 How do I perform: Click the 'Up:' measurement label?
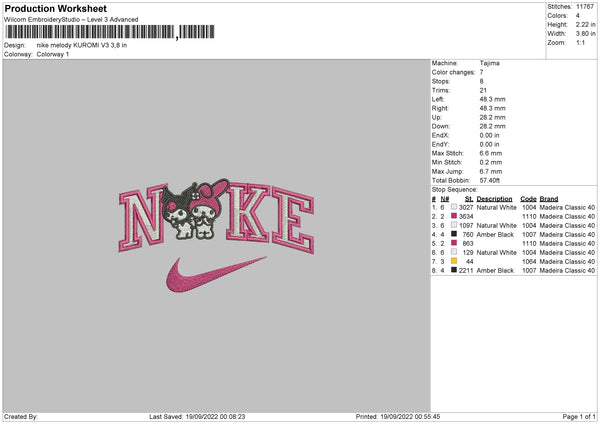coord(437,117)
